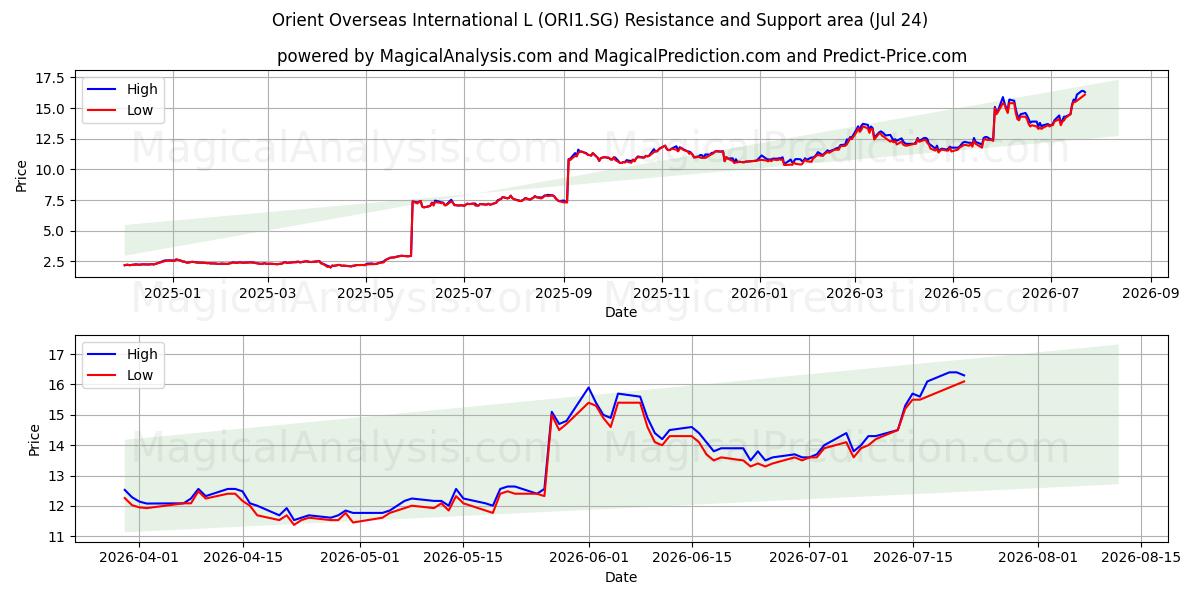Click the '2025-11' tick label
Image resolution: width=1200 pixels, height=600 pixels.
(x=661, y=293)
